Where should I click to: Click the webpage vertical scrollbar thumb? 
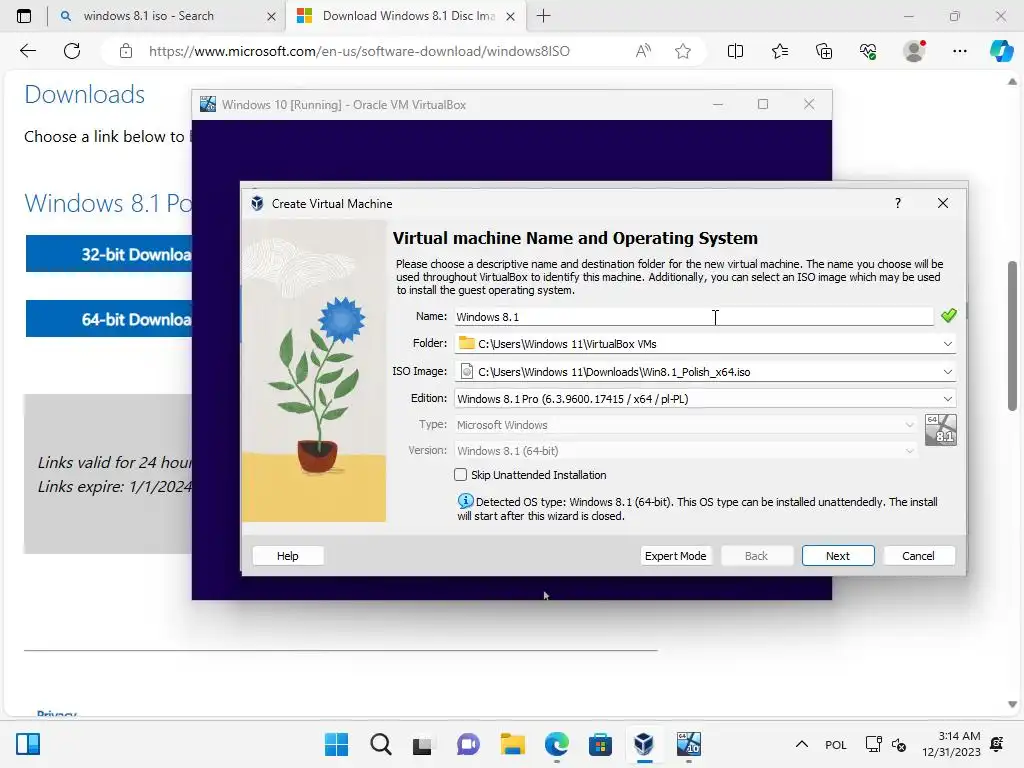(1012, 336)
